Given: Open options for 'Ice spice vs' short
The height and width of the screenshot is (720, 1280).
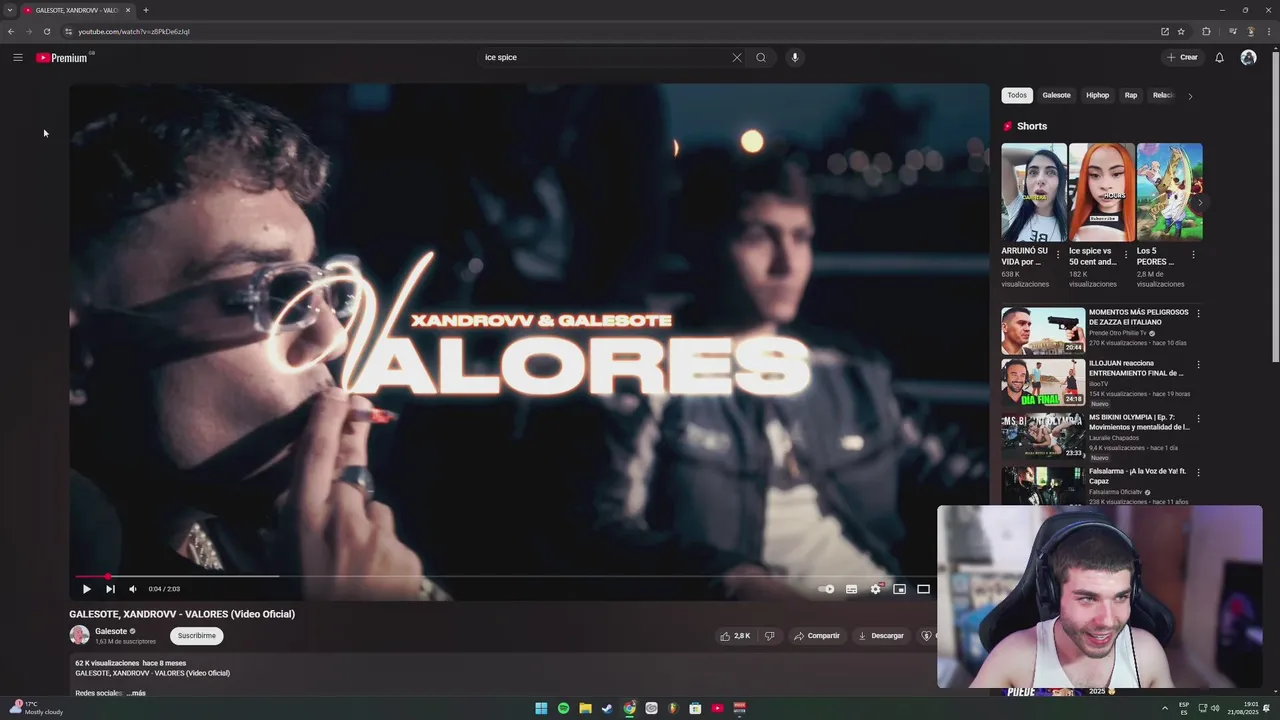Looking at the screenshot, I should 1126,255.
